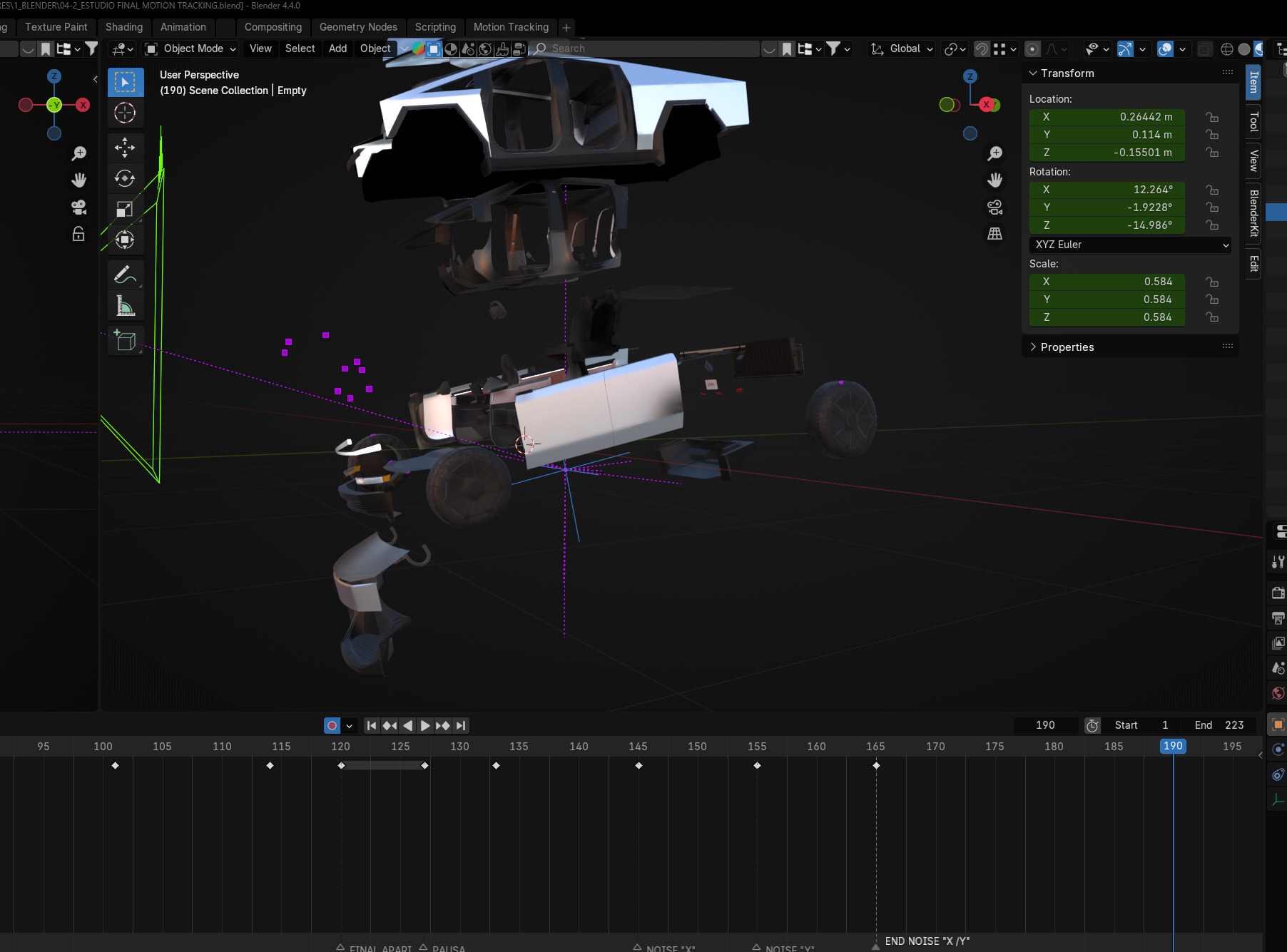The width and height of the screenshot is (1287, 952).
Task: Open the View menu
Action: 260,48
